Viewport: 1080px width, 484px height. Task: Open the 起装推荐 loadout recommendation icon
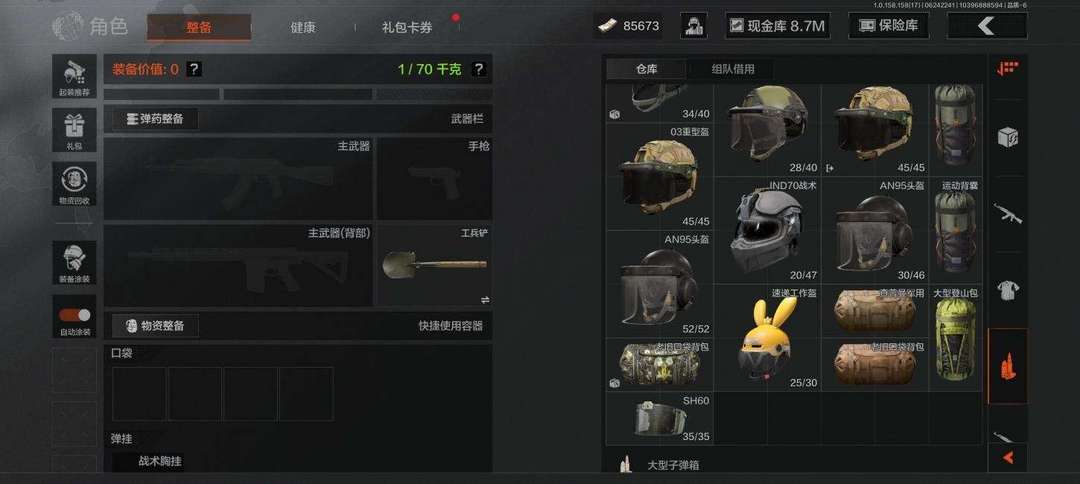74,76
